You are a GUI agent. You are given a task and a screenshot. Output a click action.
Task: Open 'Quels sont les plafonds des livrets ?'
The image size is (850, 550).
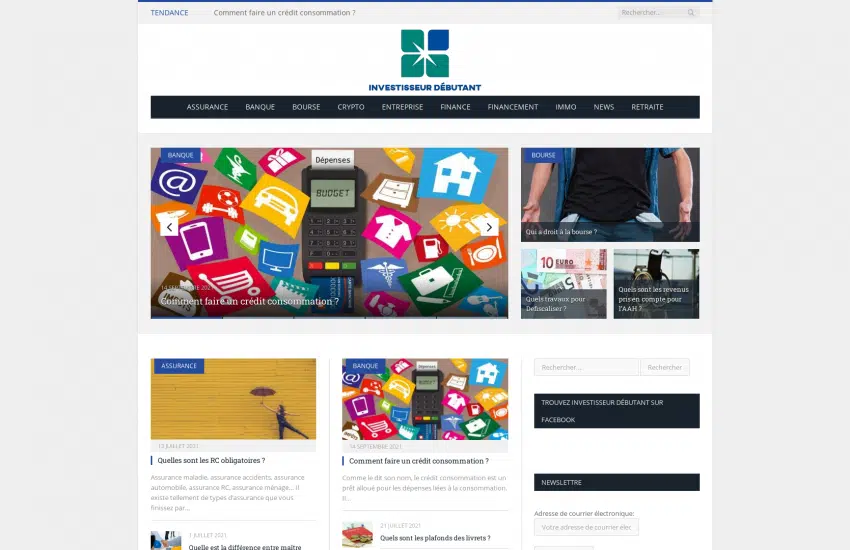click(x=435, y=538)
